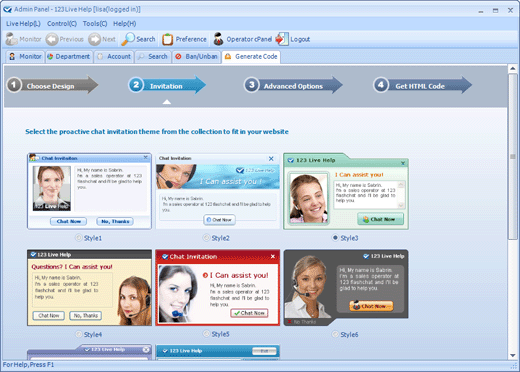Click the Style5 red invitation preview
The width and height of the screenshot is (520, 372).
pos(218,288)
